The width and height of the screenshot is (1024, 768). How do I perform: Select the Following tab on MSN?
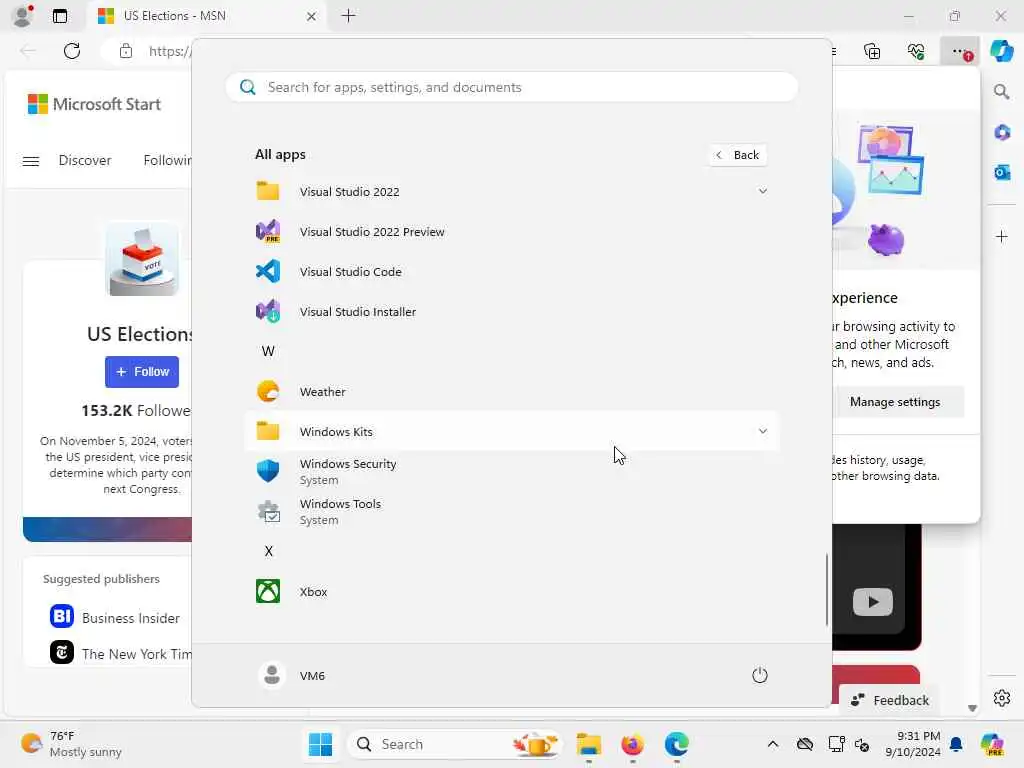pyautogui.click(x=167, y=161)
